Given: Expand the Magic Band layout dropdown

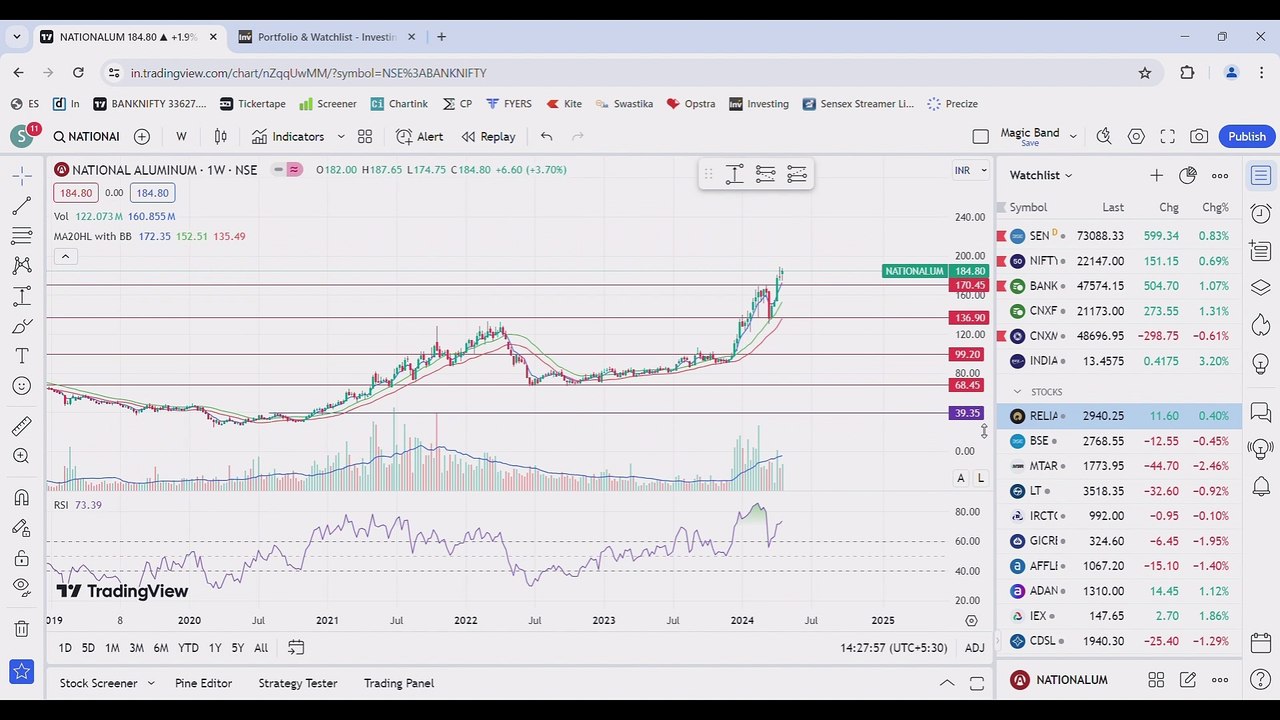Looking at the screenshot, I should 1073,136.
